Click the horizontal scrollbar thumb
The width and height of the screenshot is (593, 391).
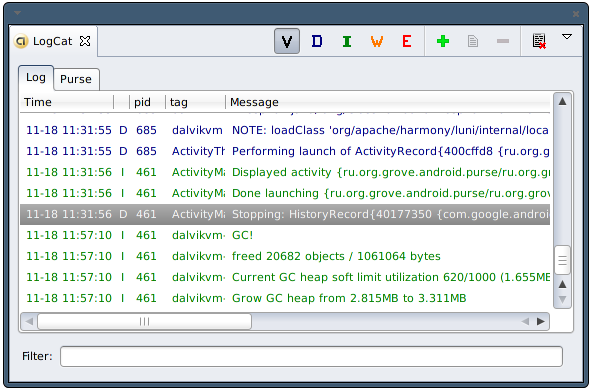click(x=144, y=321)
